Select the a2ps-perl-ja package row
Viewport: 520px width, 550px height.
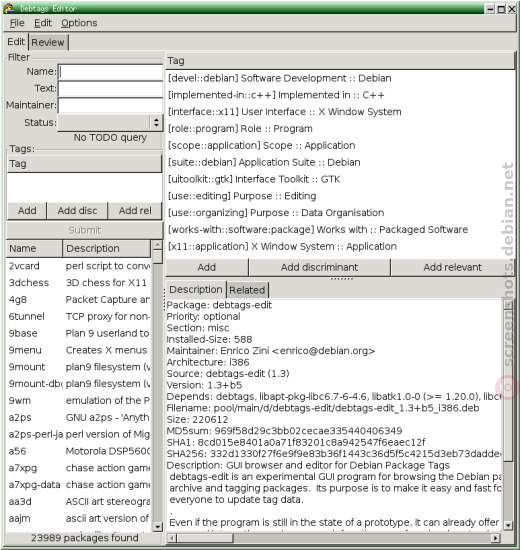[x=79, y=435]
